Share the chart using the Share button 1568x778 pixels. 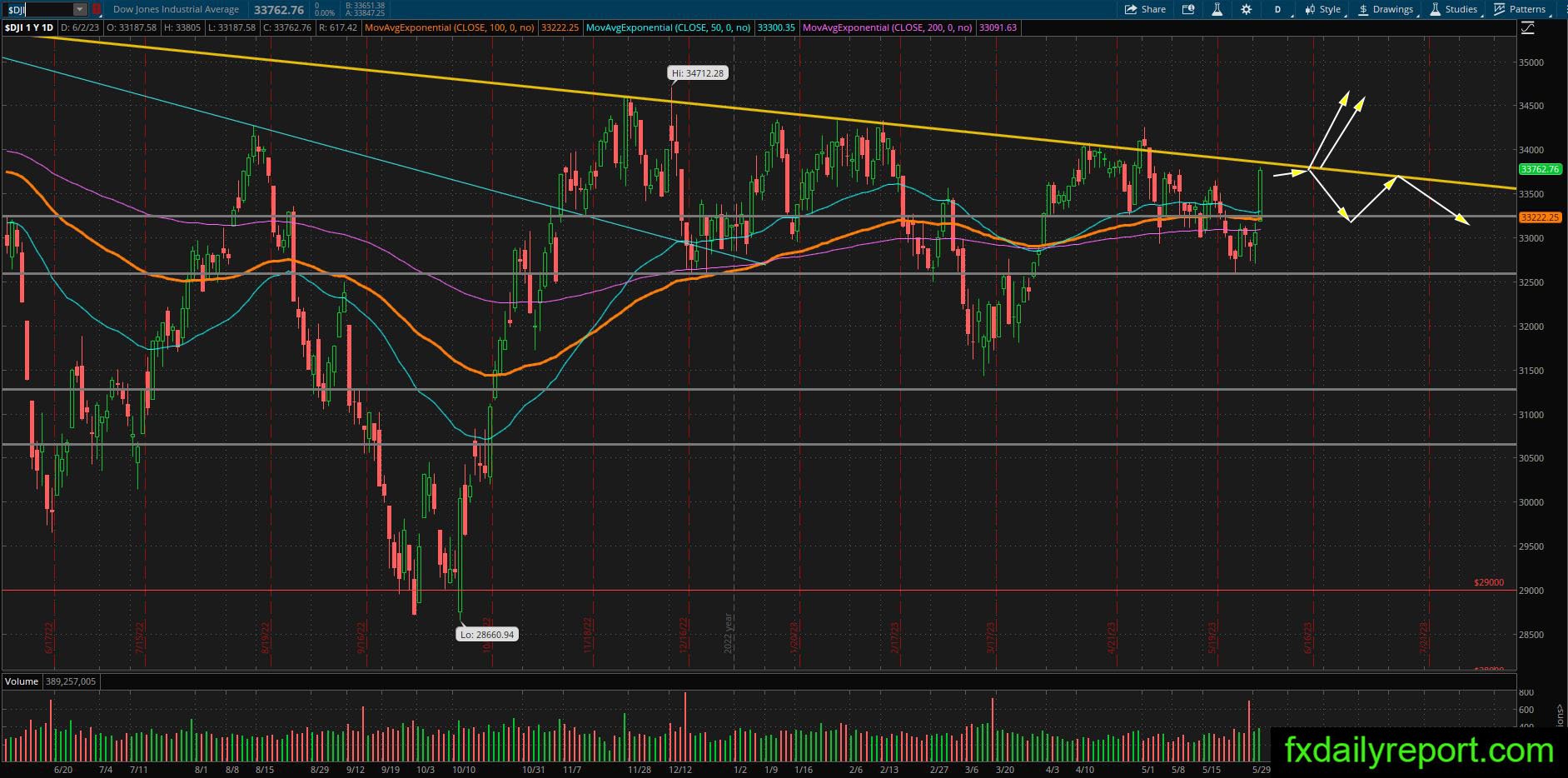pos(1145,9)
